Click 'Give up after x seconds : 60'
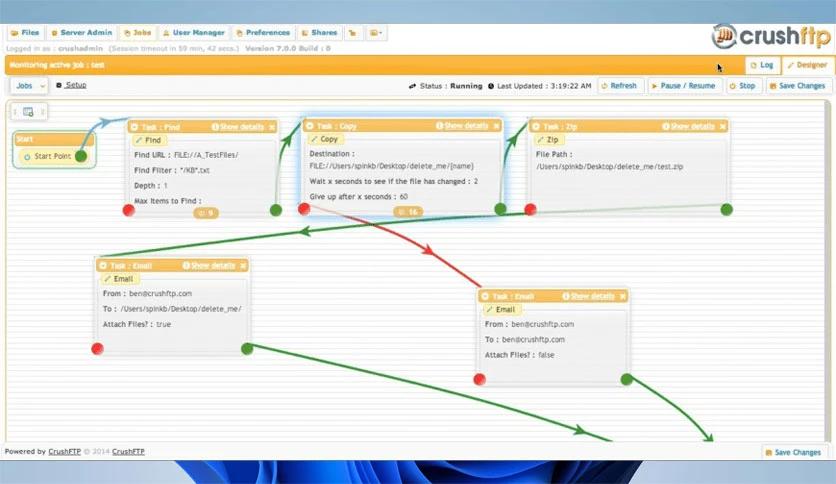This screenshot has height=484, width=836. click(x=358, y=197)
